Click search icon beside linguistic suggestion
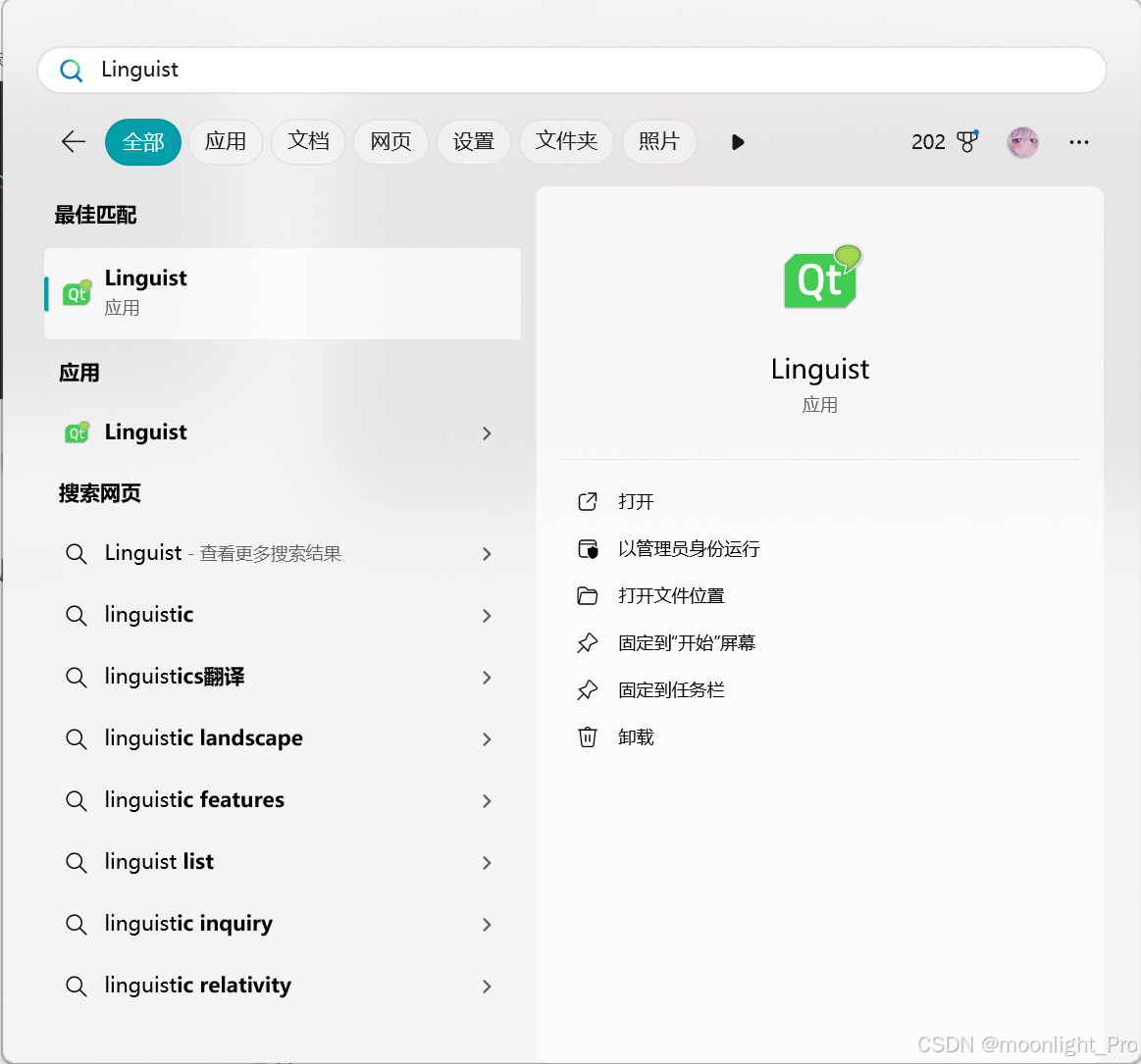 [77, 615]
